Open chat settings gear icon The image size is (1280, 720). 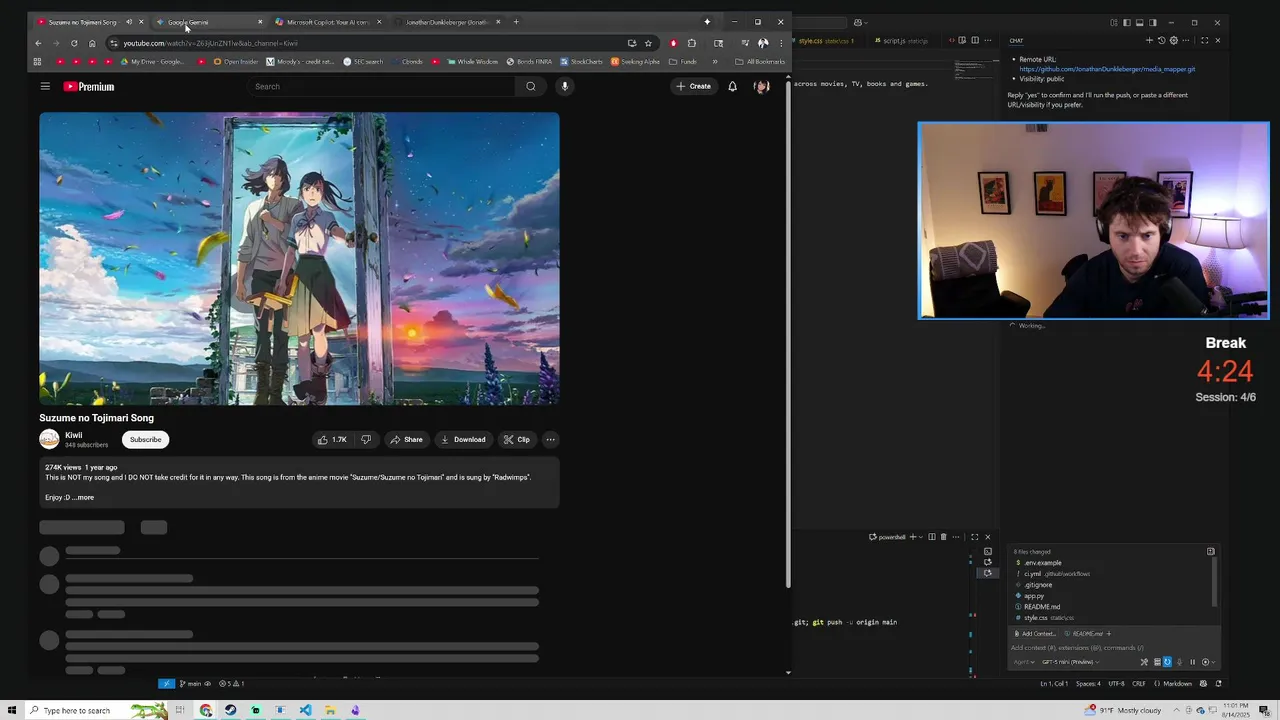(x=1172, y=40)
